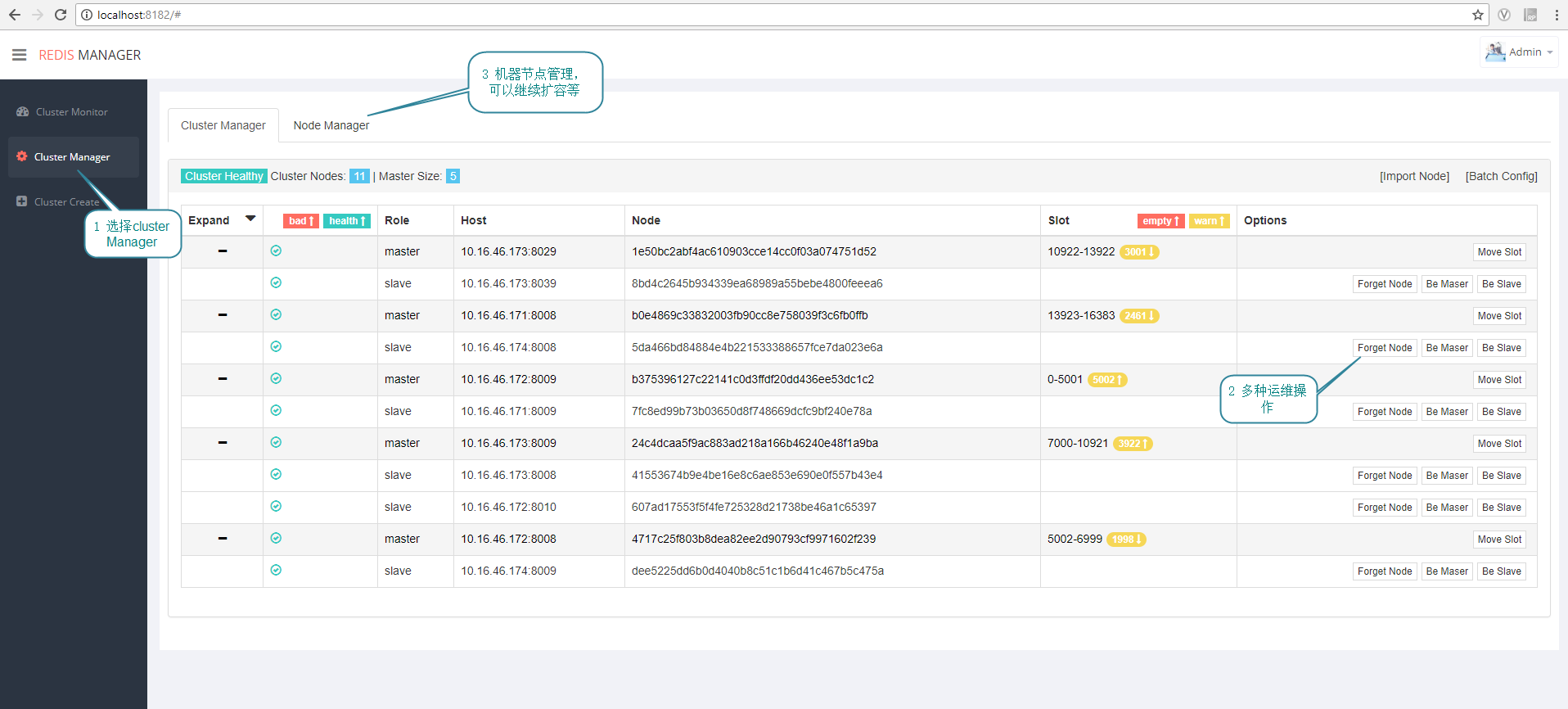Screen dimensions: 1568x709
Task: Click the Master Size 5 badge
Action: pos(453,176)
